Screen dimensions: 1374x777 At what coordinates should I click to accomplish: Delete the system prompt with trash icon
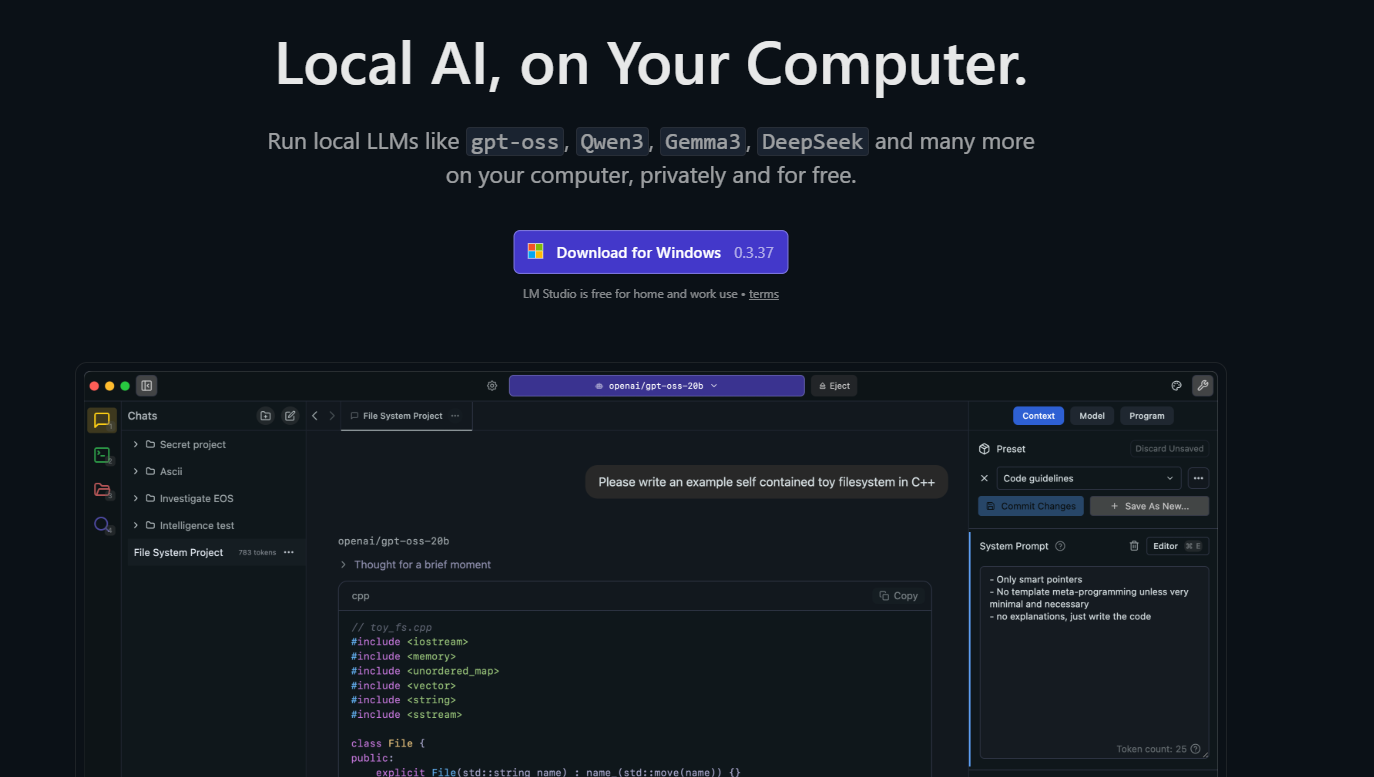[1134, 546]
